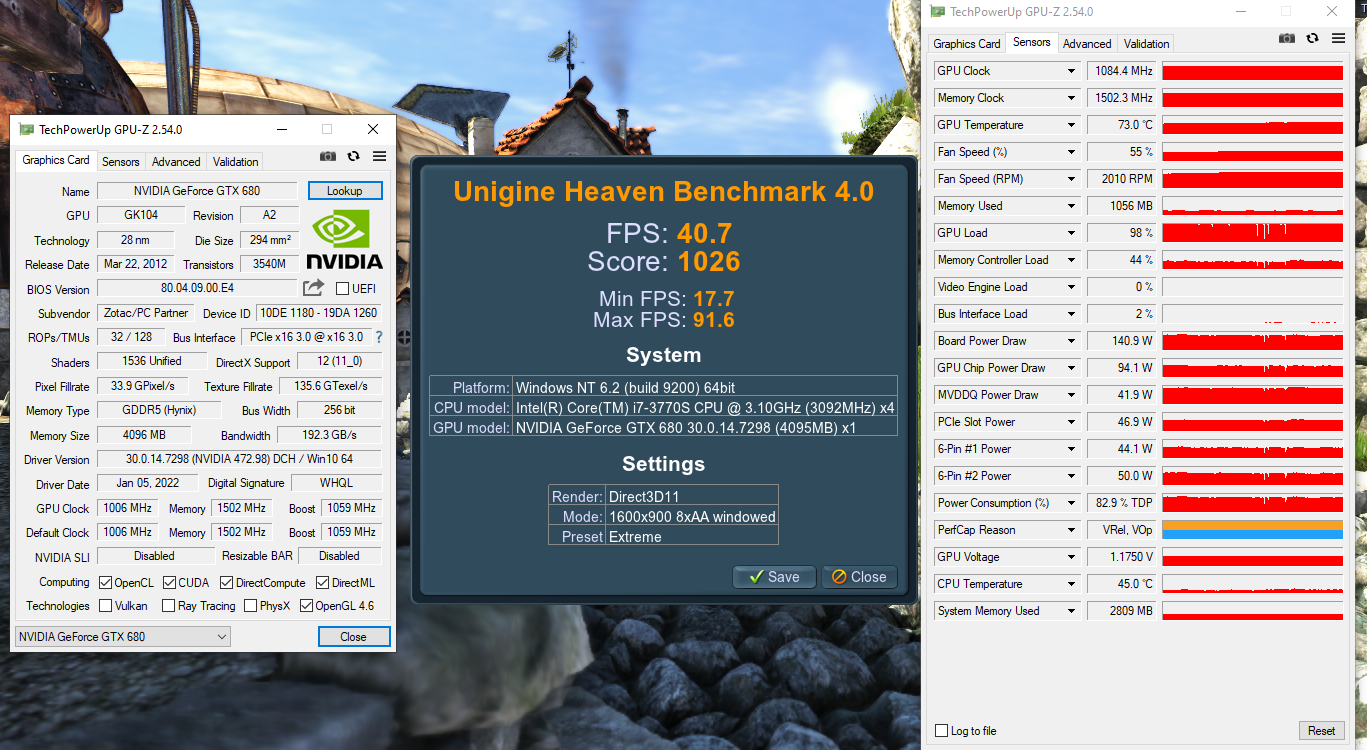Expand the GPU Chip Power Draw sensor dropdown
1367x750 pixels.
click(x=1072, y=368)
